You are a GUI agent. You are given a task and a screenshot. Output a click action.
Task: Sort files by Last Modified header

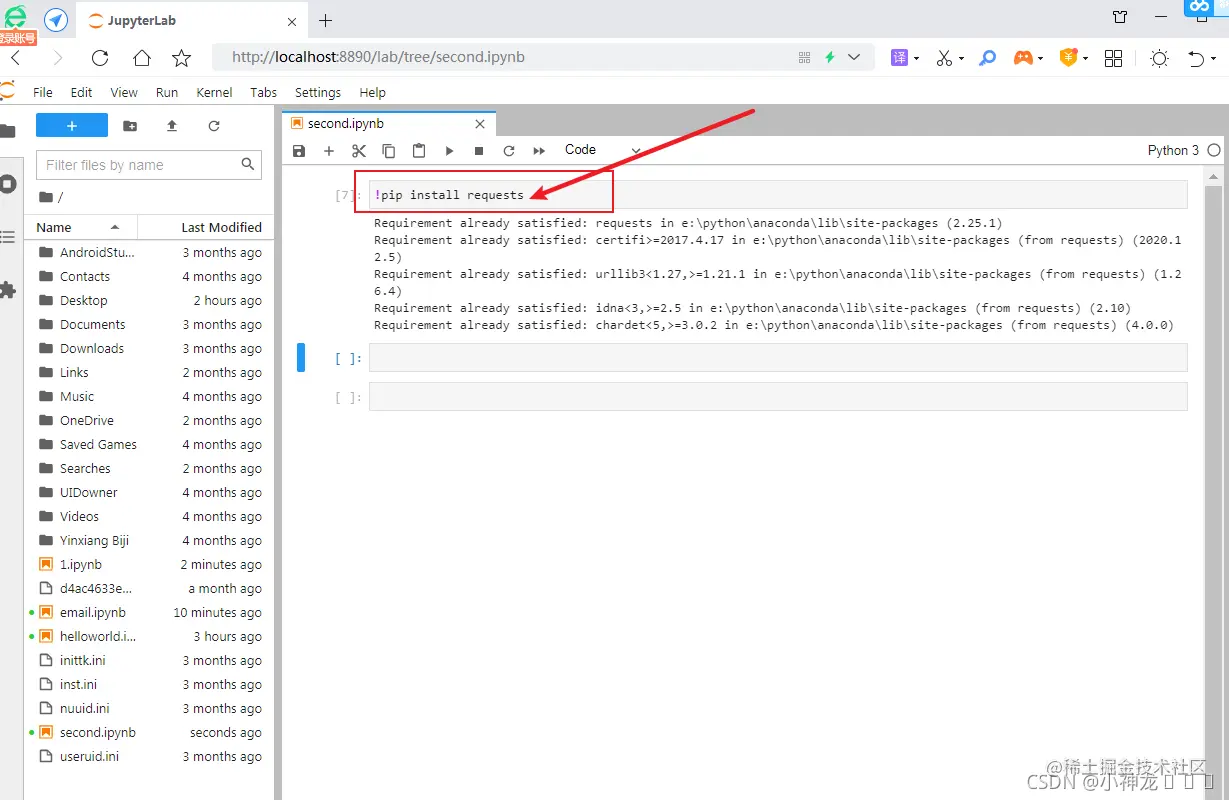click(205, 227)
